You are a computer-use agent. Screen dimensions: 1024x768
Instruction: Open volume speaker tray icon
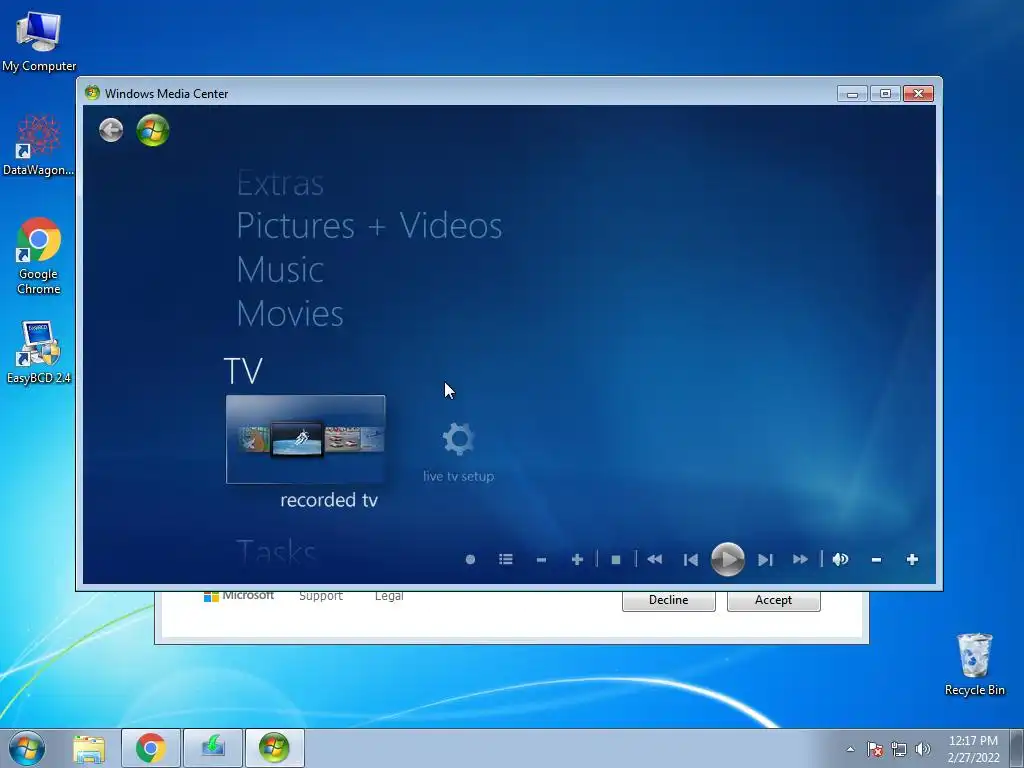[923, 749]
